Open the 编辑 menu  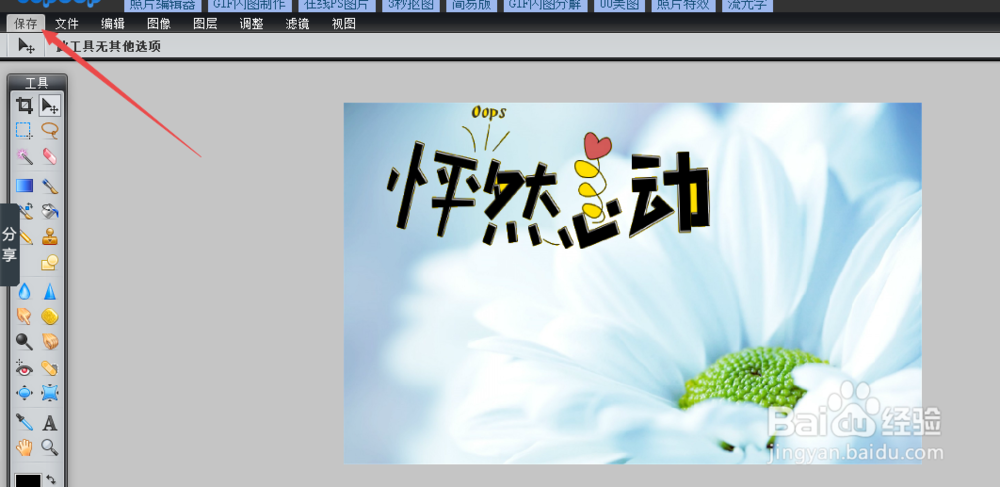(113, 24)
